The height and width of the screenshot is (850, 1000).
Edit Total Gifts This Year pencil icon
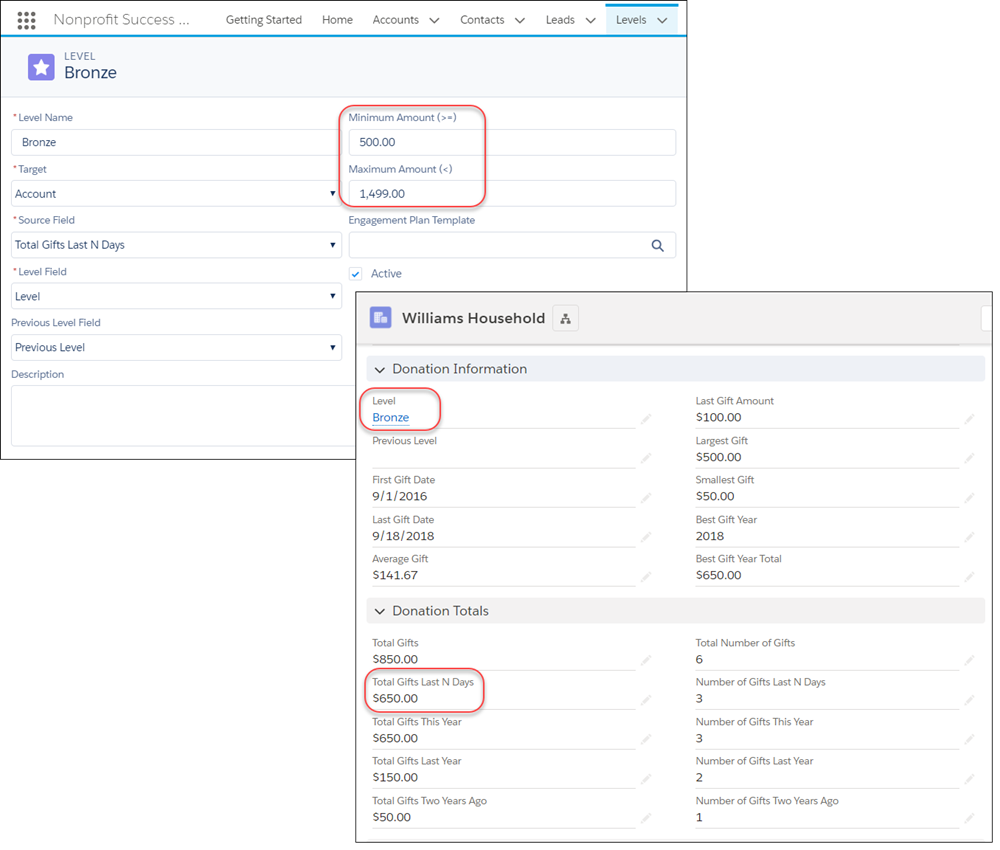point(645,739)
